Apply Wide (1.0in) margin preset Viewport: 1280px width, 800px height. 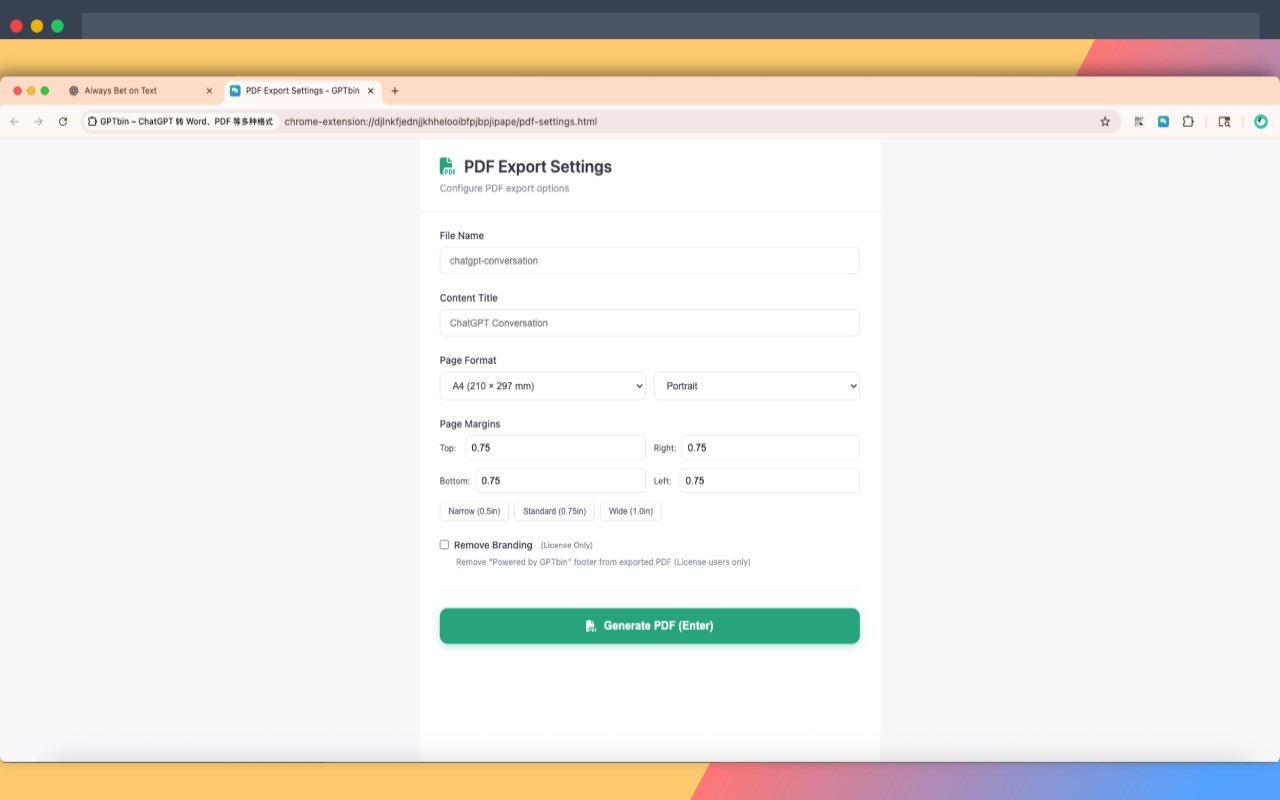[631, 511]
